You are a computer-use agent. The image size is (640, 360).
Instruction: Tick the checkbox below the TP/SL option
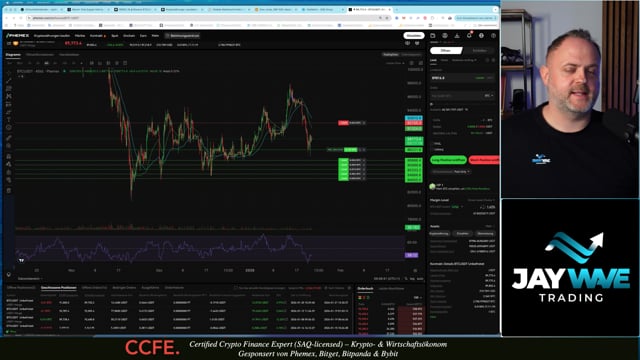(x=433, y=150)
